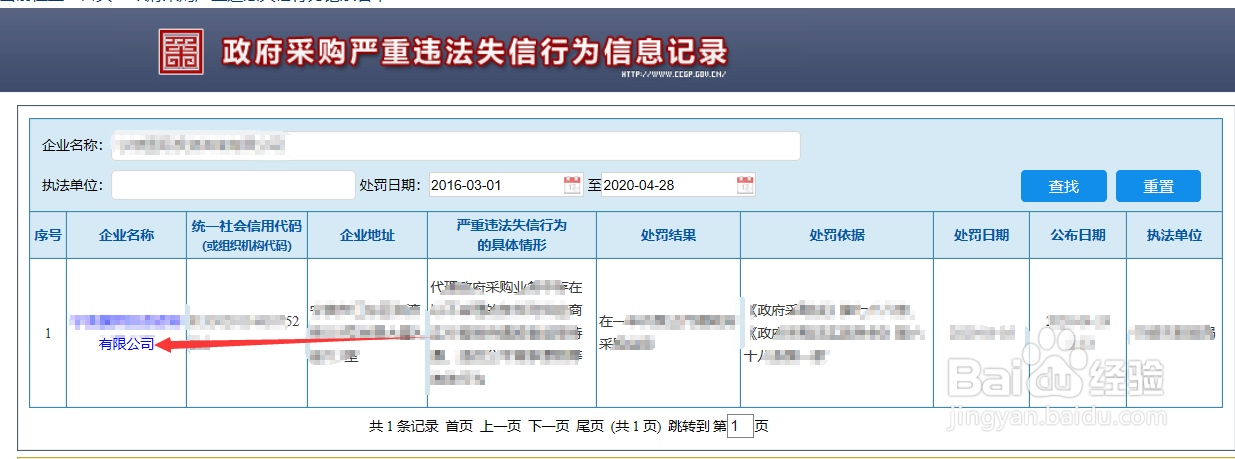The image size is (1235, 459).
Task: Click the red seal logo in the banner
Action: pos(180,51)
